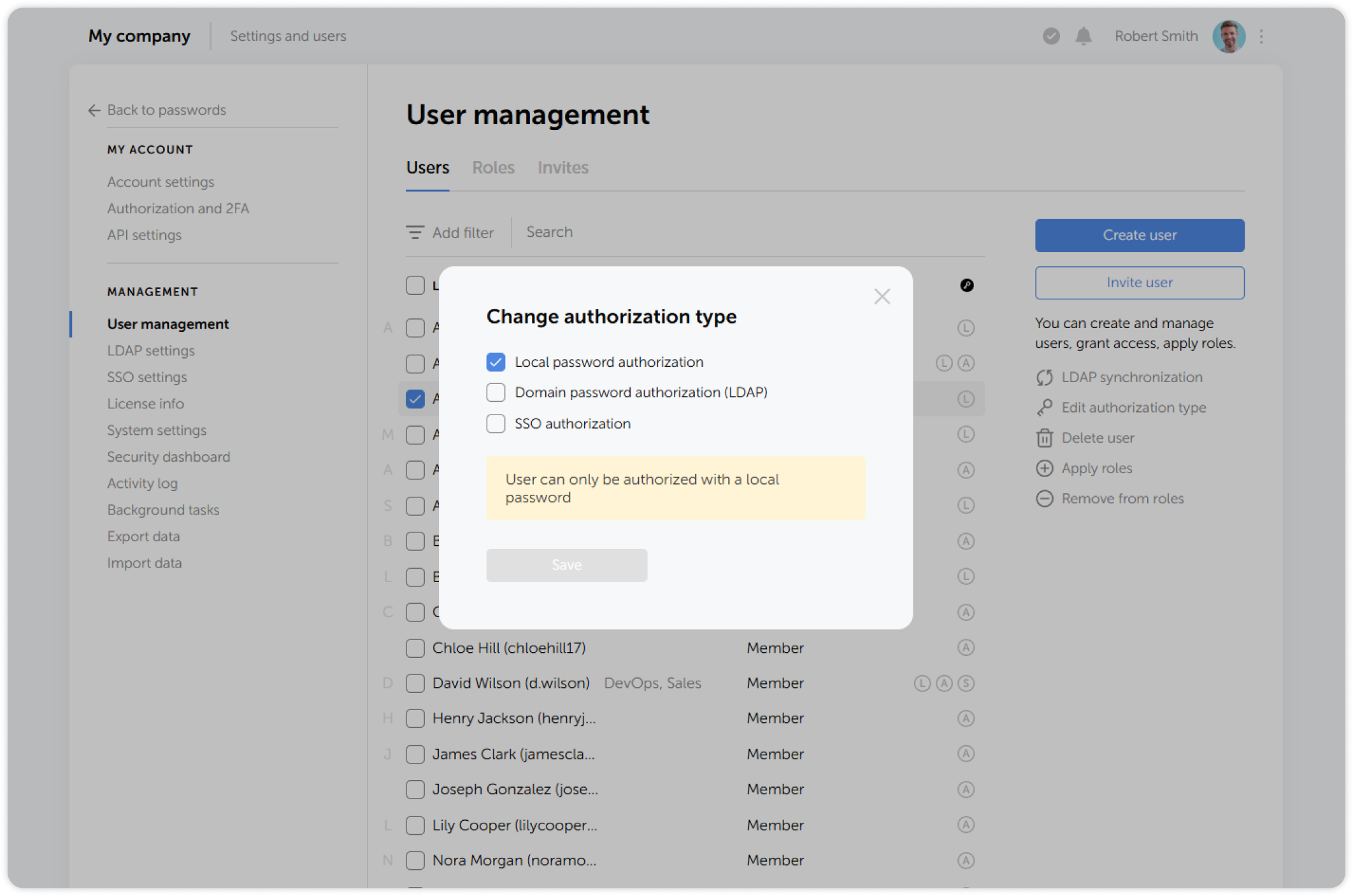Close the Change authorization type dialog
The height and width of the screenshot is (896, 1353).
(x=882, y=296)
